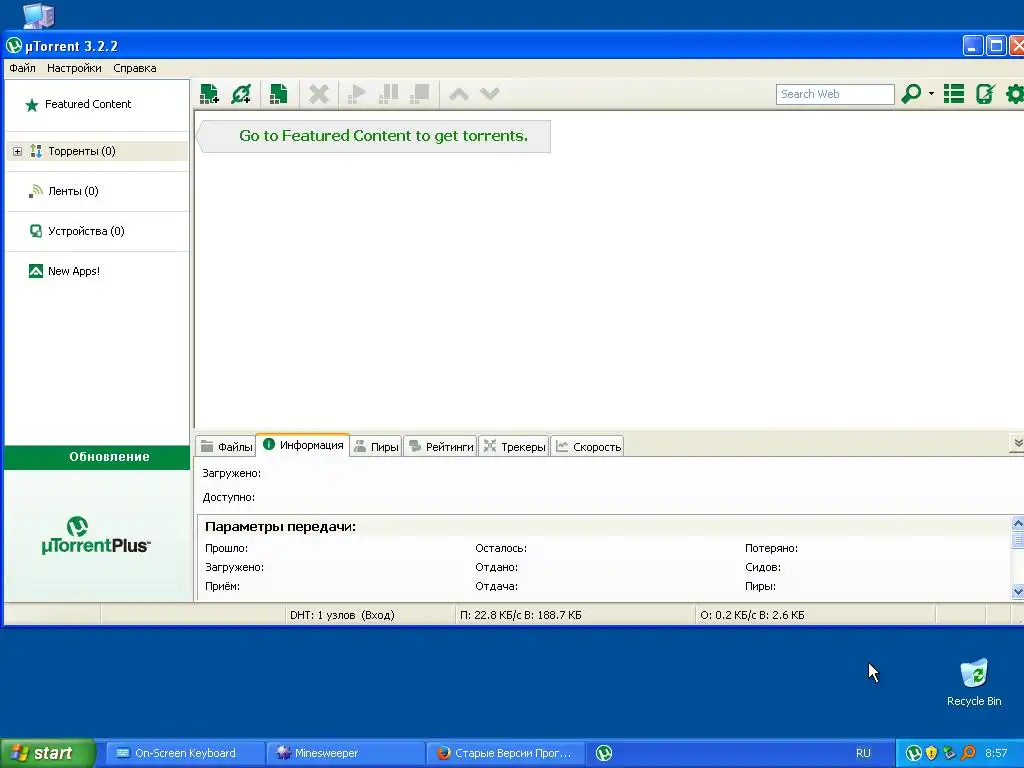Open the Файл menu
The image size is (1024, 768).
[x=22, y=68]
